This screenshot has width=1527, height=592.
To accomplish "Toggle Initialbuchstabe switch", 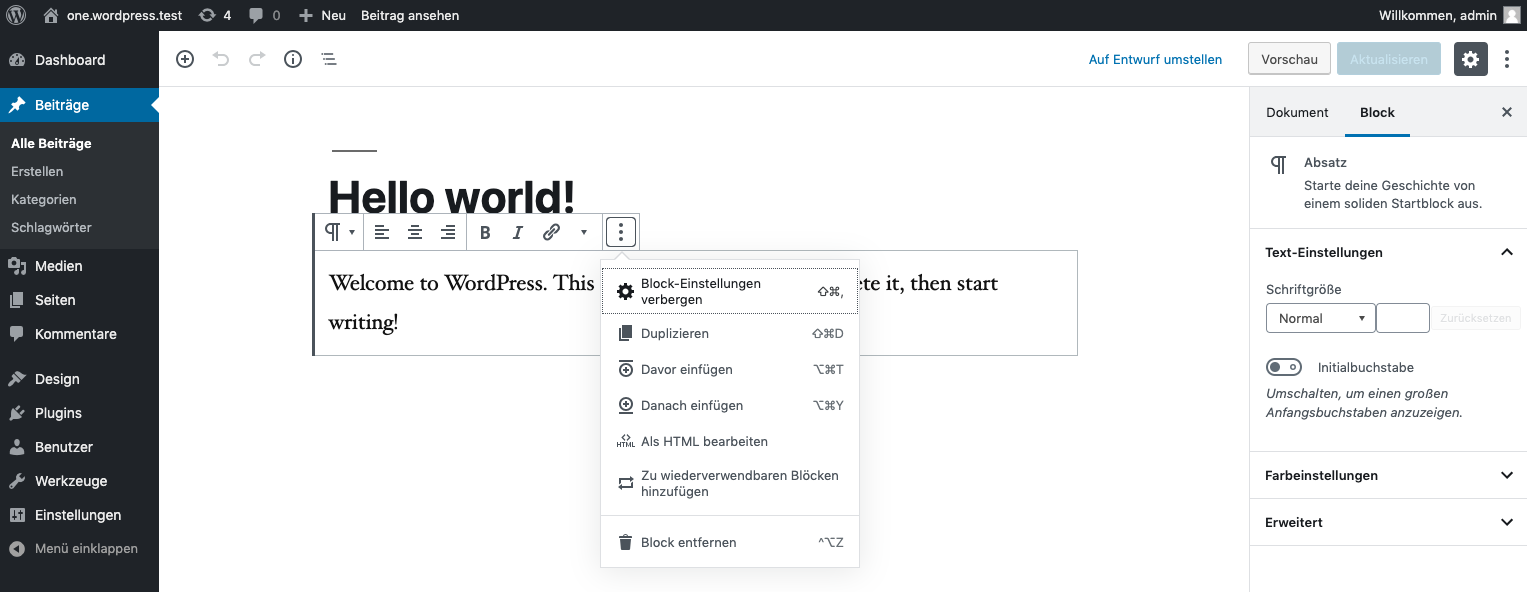I will click(1284, 367).
